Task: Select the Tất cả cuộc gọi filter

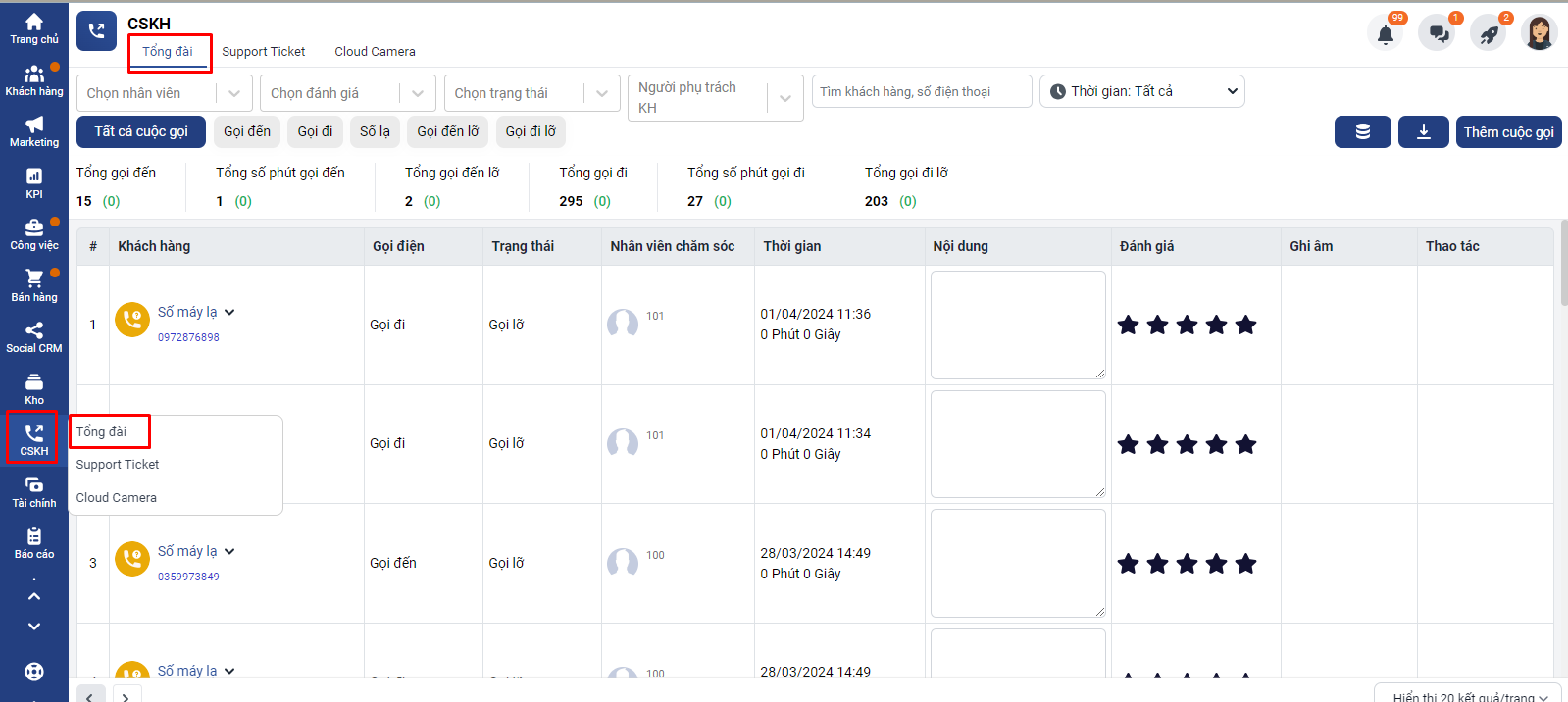Action: tap(141, 131)
